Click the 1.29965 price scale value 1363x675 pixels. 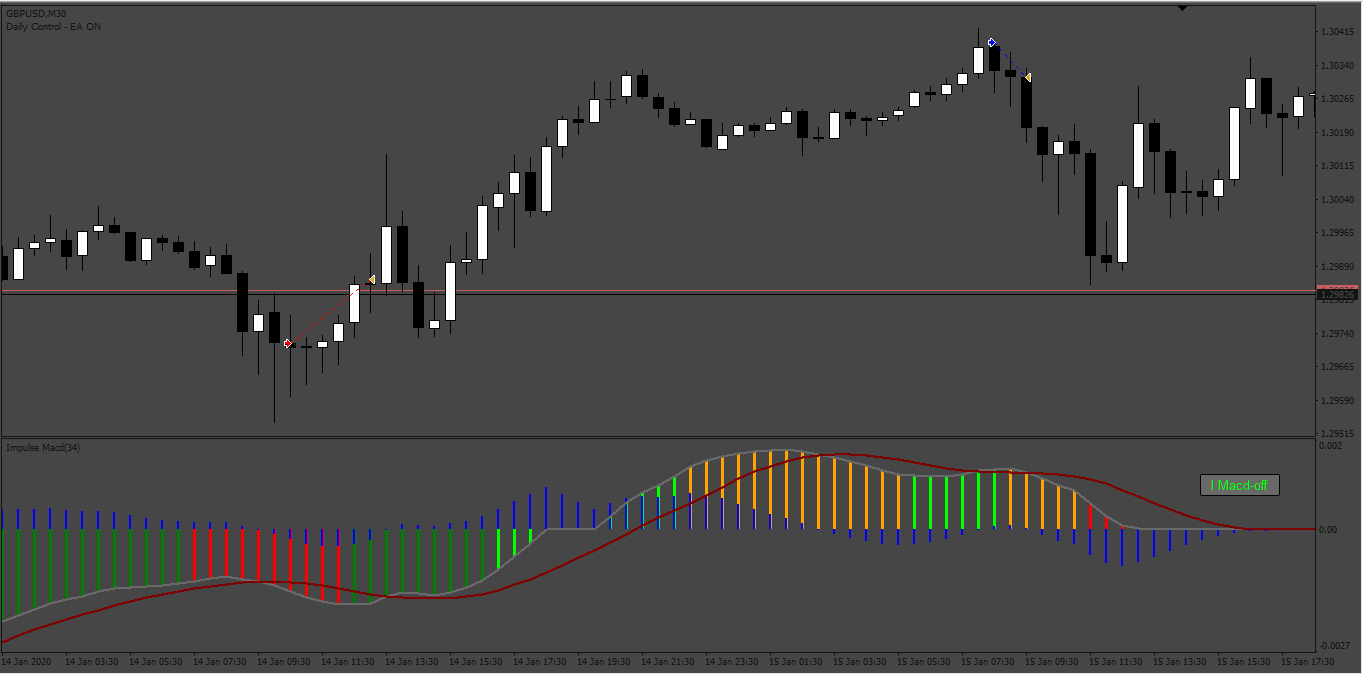(x=1337, y=233)
